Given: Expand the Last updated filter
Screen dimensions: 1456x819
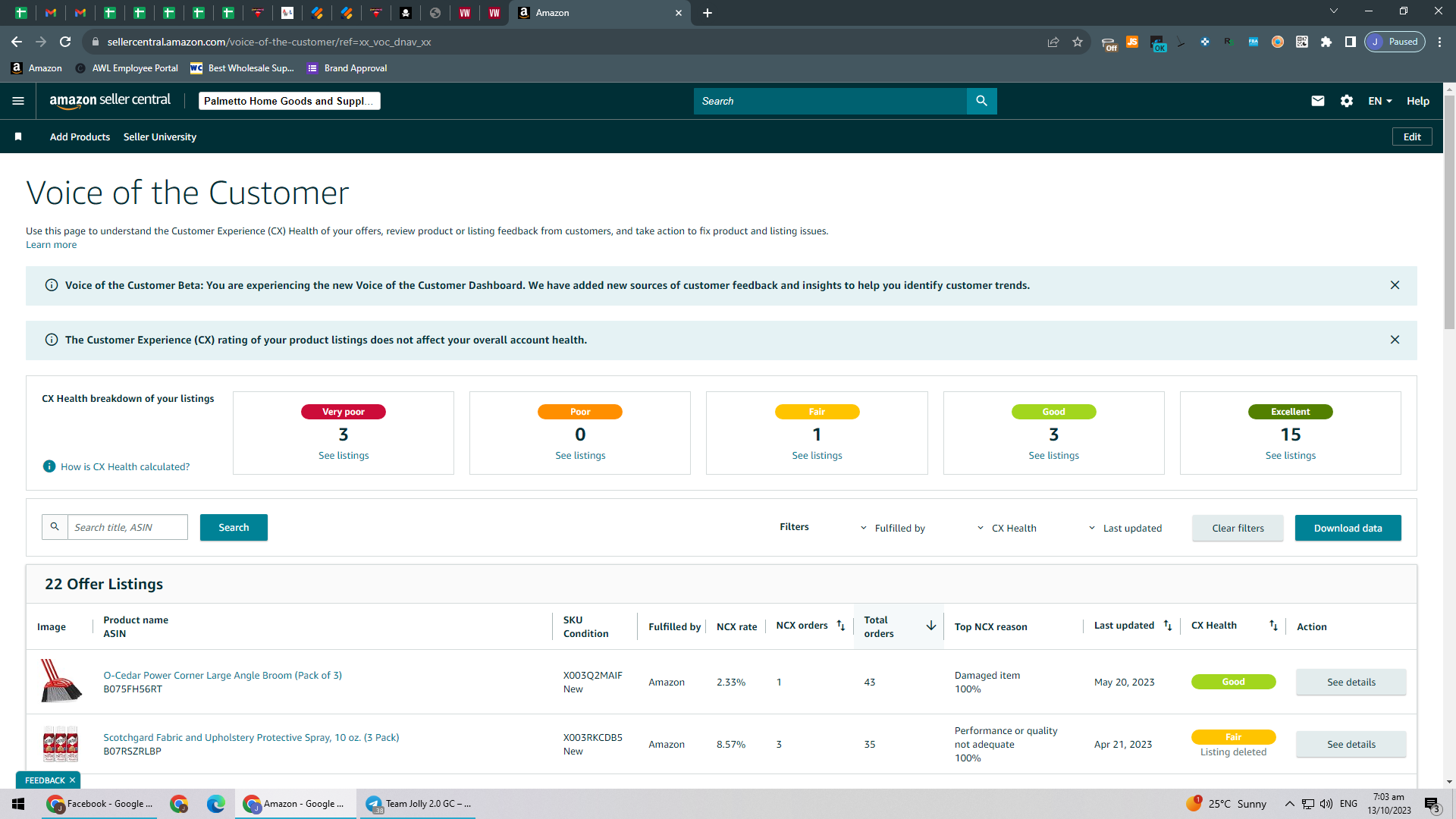Looking at the screenshot, I should tap(1125, 528).
